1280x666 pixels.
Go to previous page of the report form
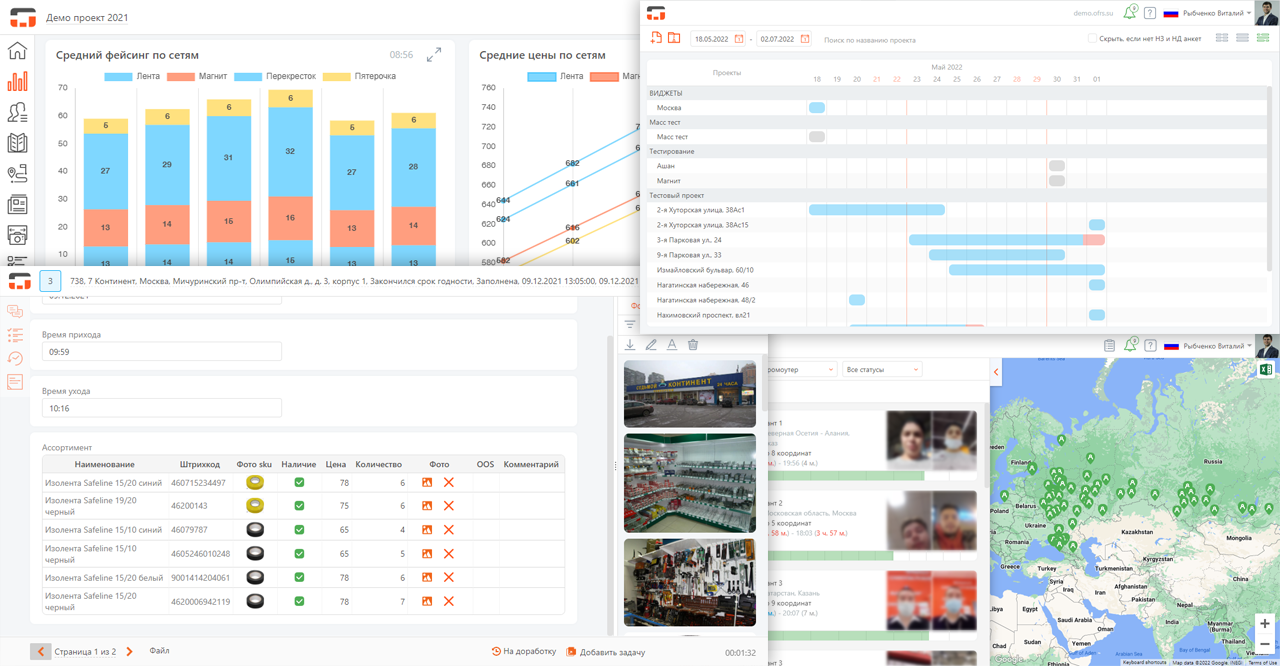[40, 651]
